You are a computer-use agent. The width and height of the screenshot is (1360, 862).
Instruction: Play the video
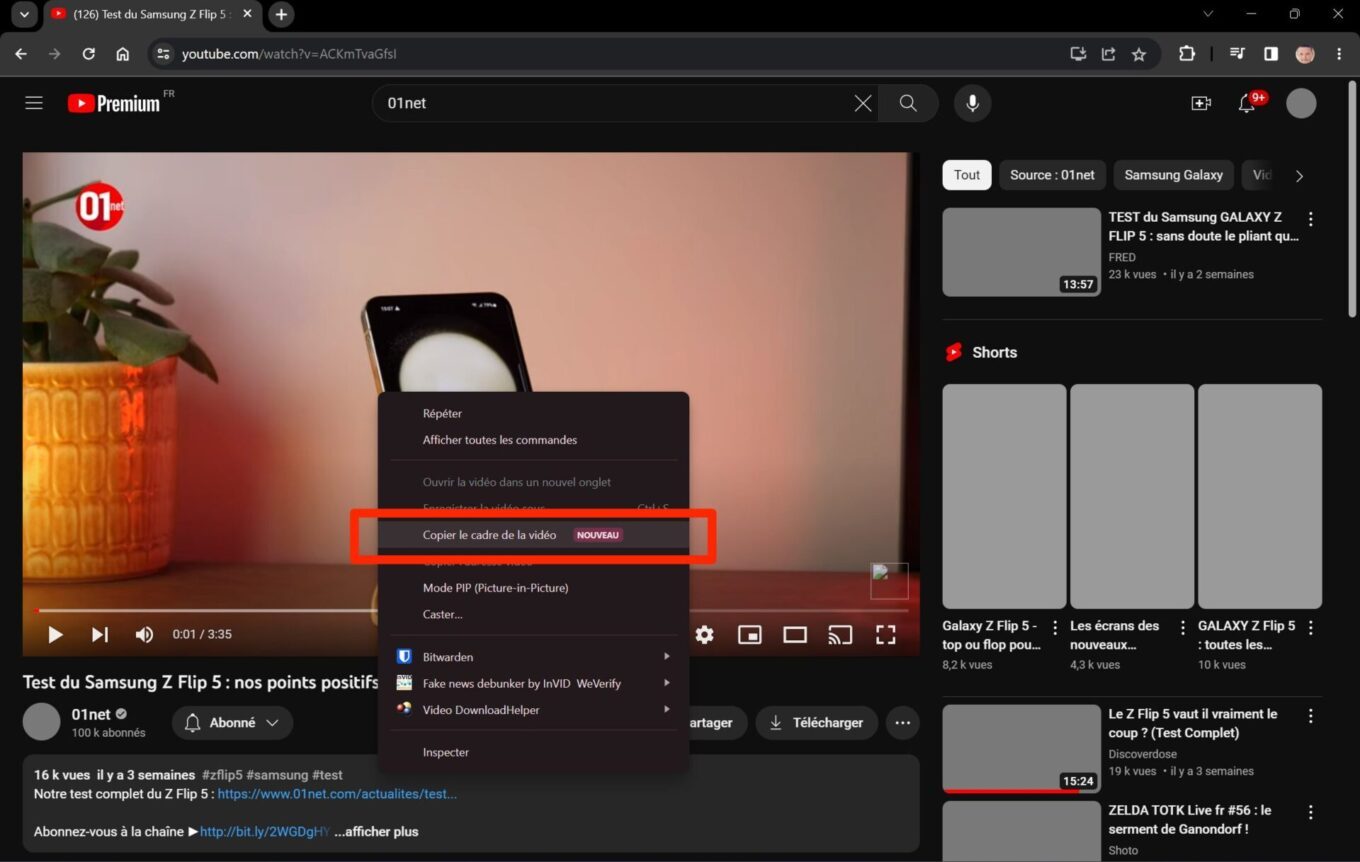pyautogui.click(x=55, y=634)
